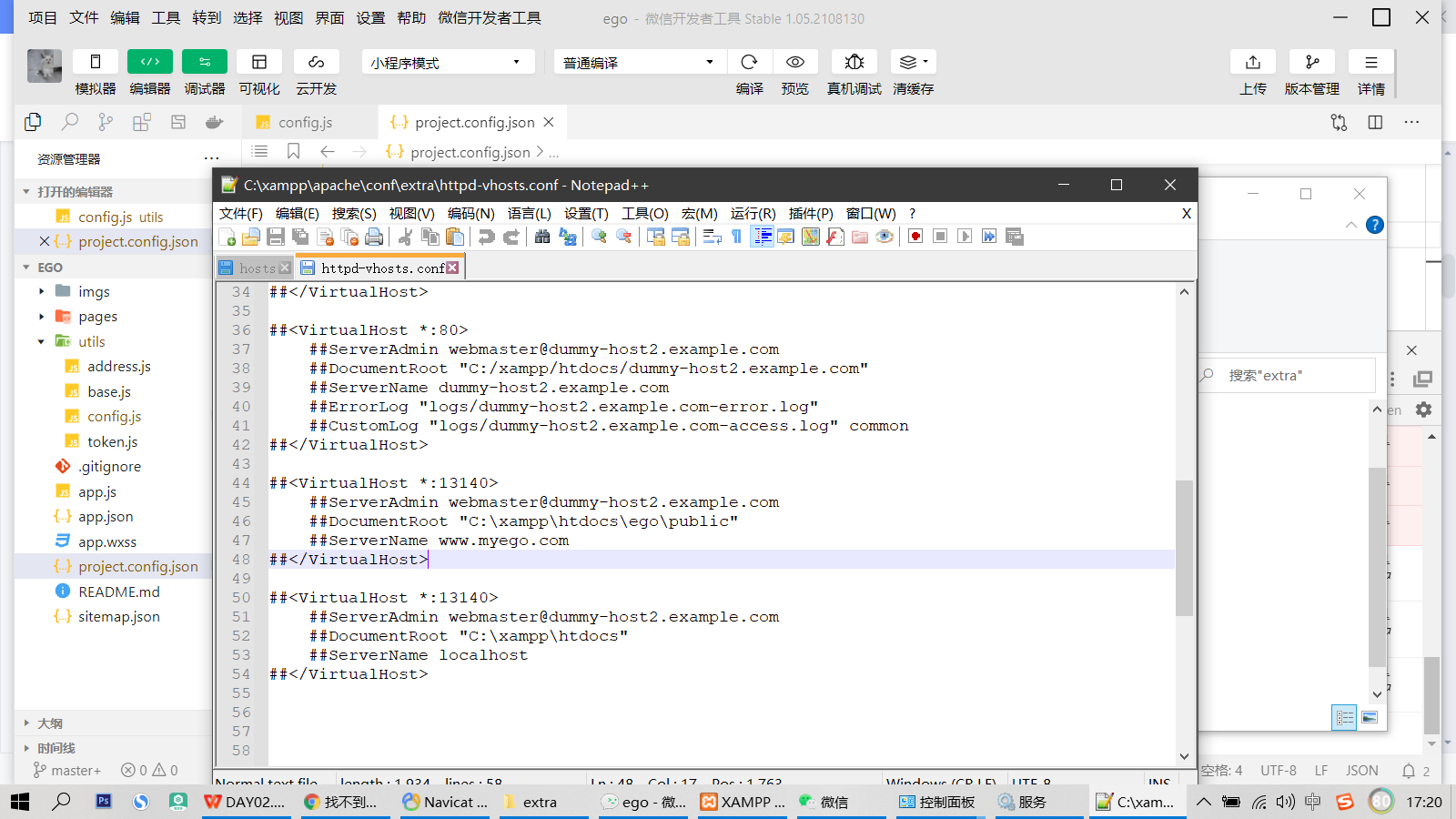Open the Notepad++ Plugins menu
Screen dimensions: 1456x819
[811, 213]
